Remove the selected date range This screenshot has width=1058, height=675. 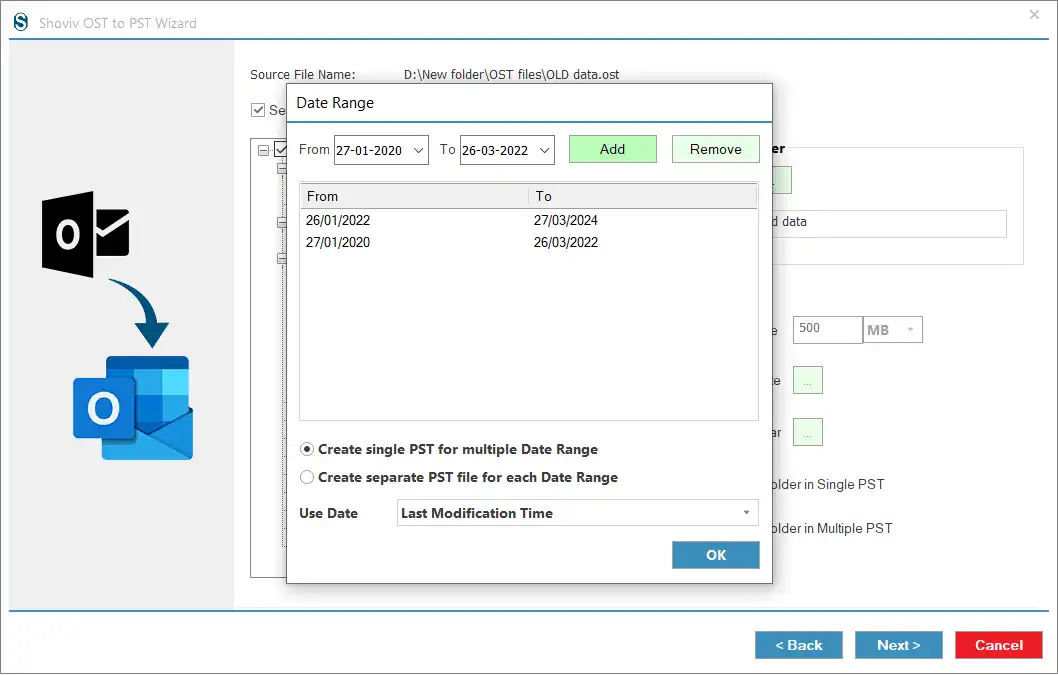pyautogui.click(x=715, y=149)
